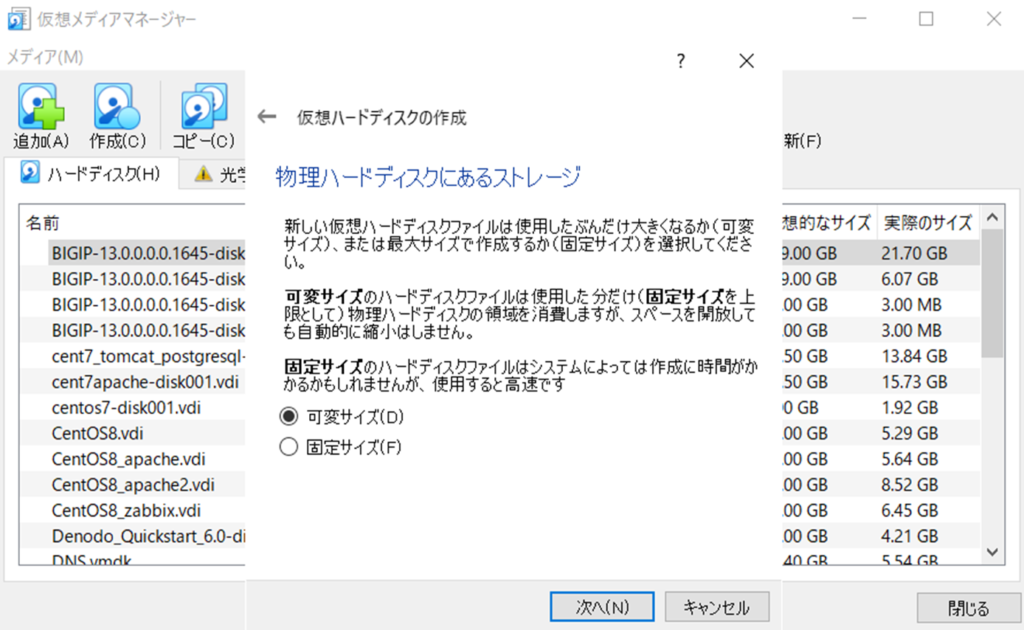The width and height of the screenshot is (1024, 630).
Task: Click the scrollbar up arrow in disk list
Action: (992, 217)
